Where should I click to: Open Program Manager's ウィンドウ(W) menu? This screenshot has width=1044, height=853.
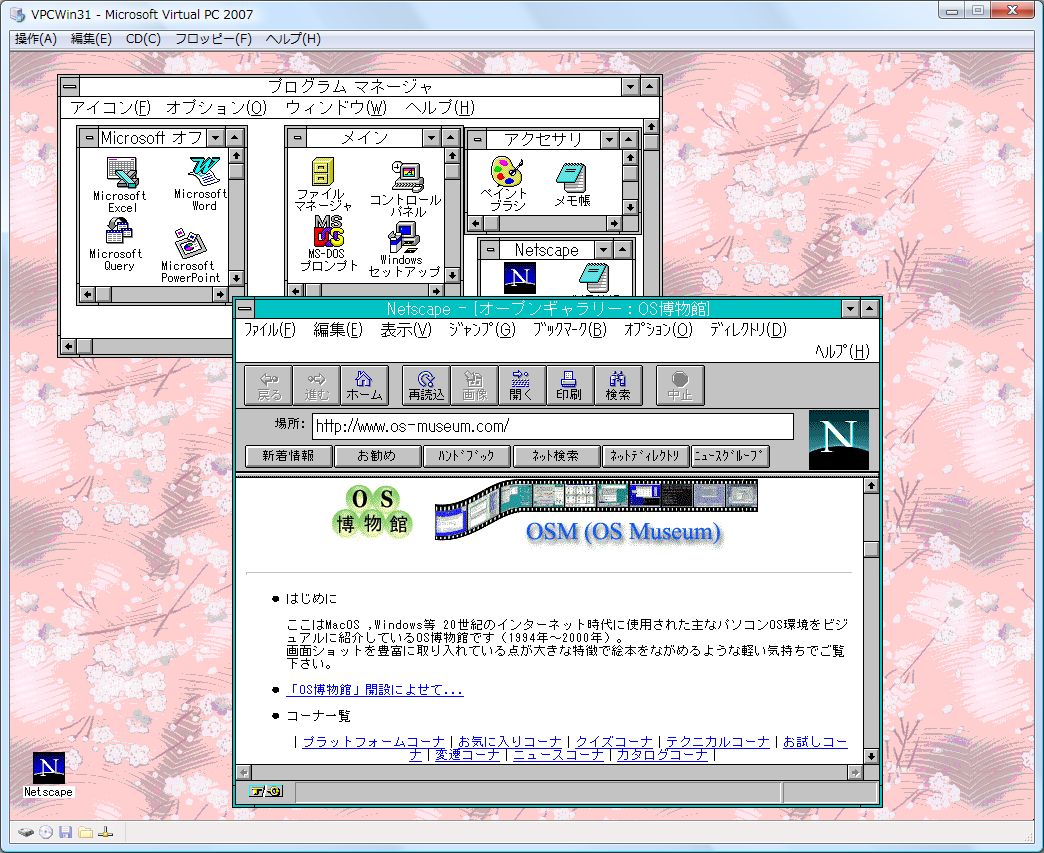click(x=336, y=108)
